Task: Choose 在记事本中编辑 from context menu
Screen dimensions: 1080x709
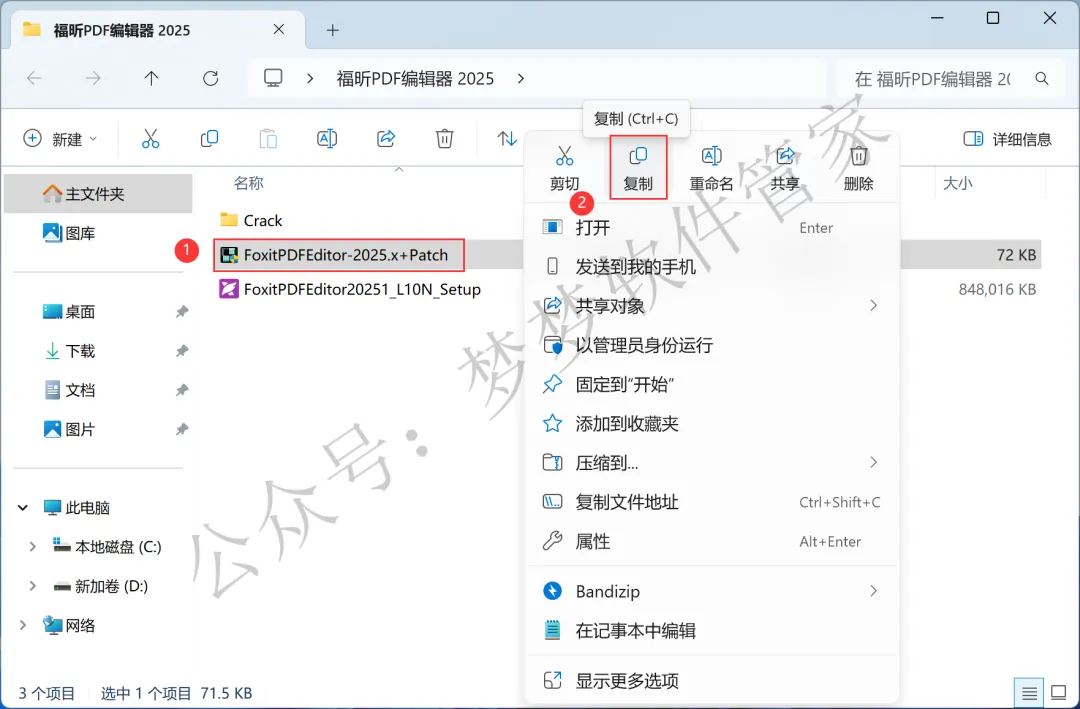Action: (712, 630)
